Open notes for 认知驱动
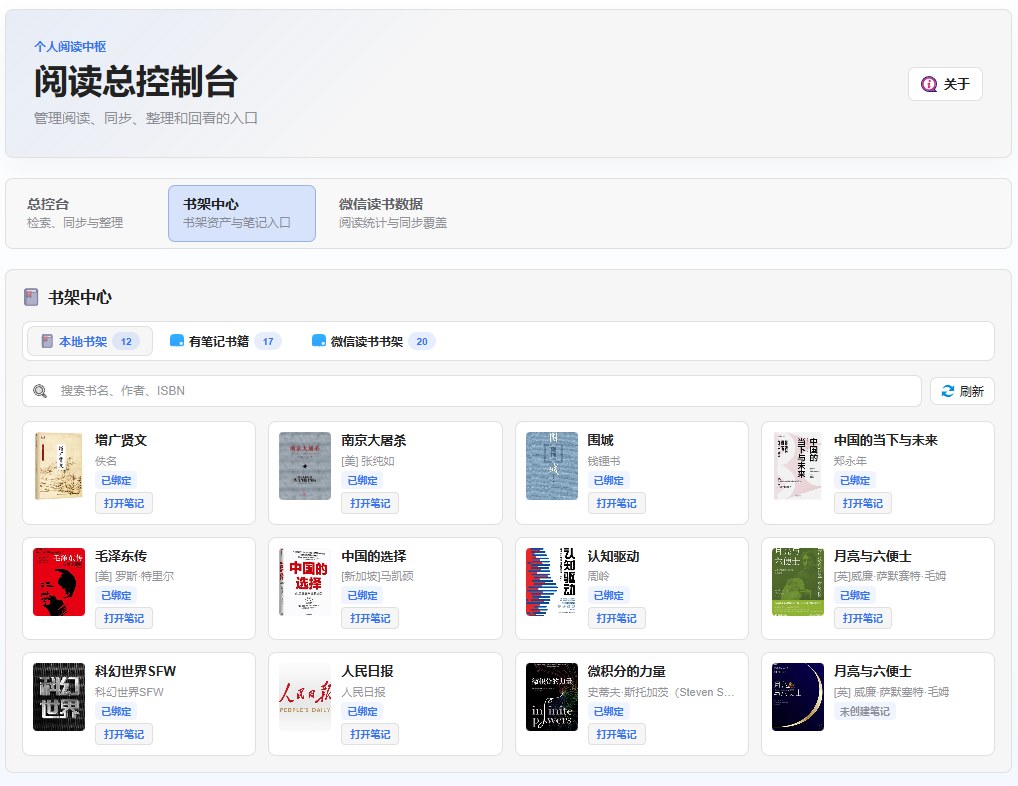This screenshot has height=786, width=1018. pyautogui.click(x=617, y=618)
